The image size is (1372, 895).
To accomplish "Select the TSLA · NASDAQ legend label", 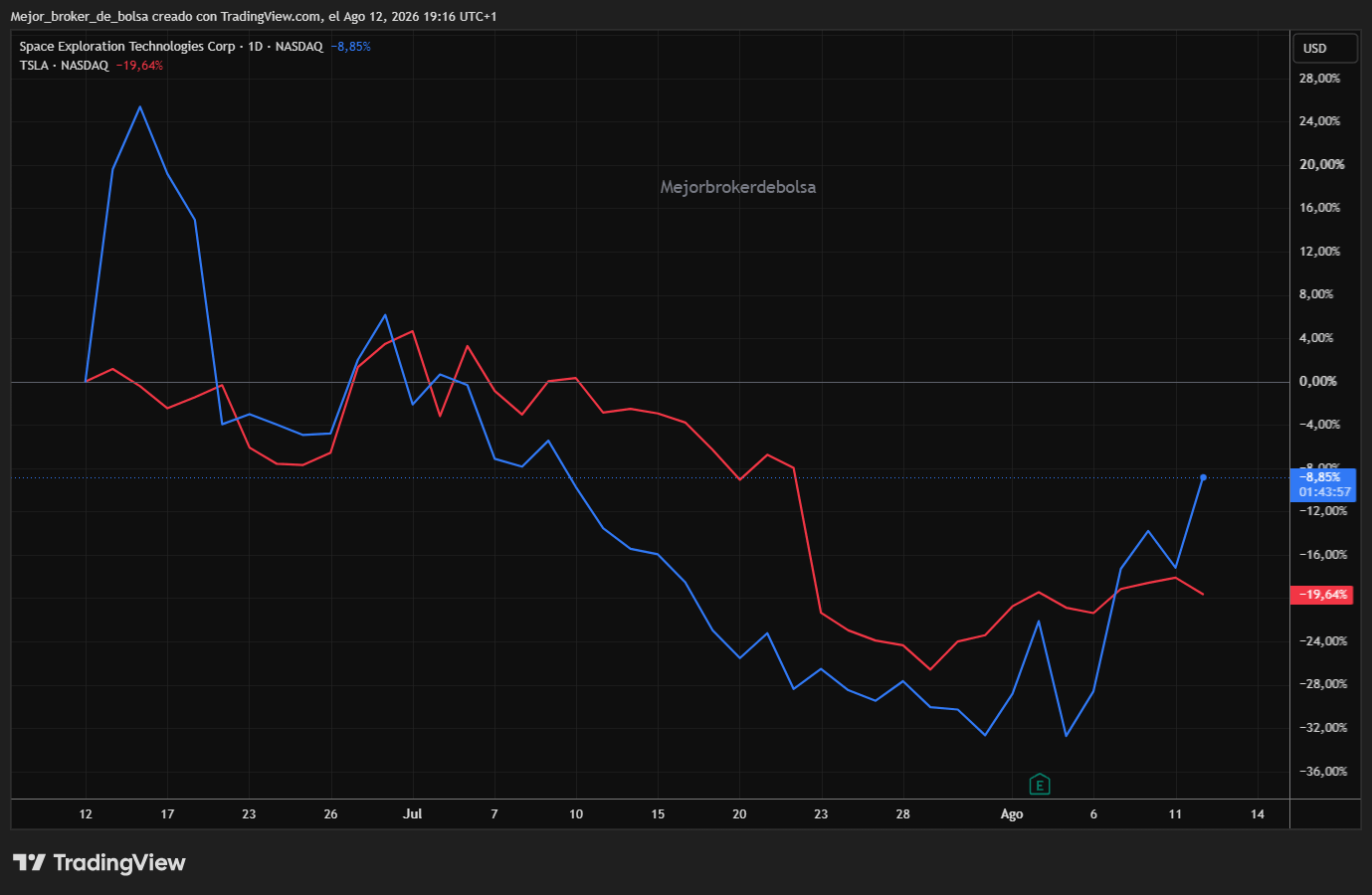I will coord(65,66).
